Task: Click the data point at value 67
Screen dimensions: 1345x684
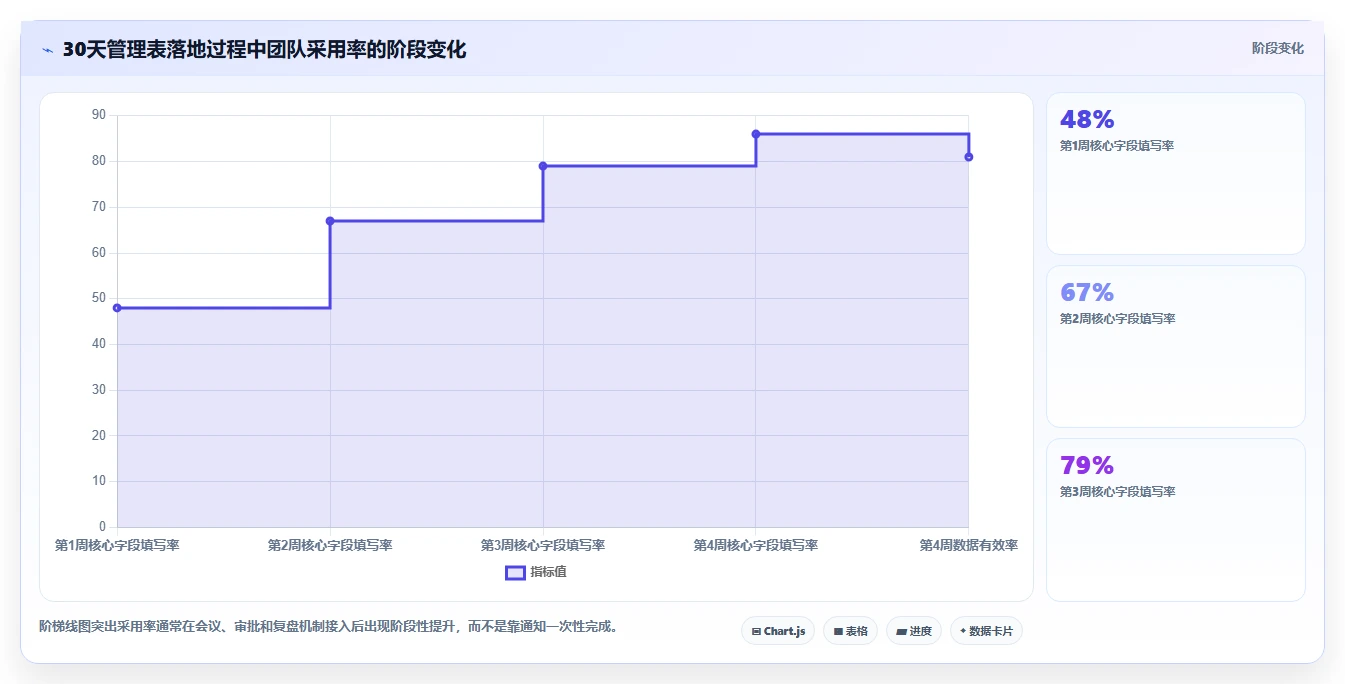Action: [330, 221]
